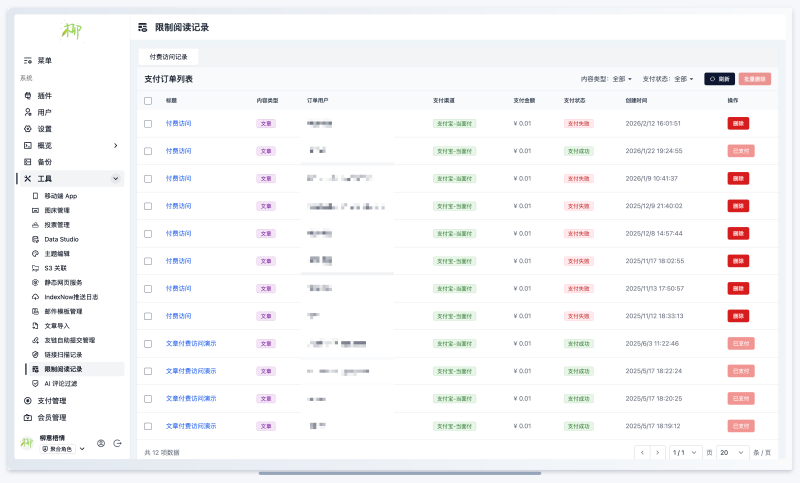Click the 图床管理 image icon
The height and width of the screenshot is (483, 800).
pyautogui.click(x=35, y=210)
